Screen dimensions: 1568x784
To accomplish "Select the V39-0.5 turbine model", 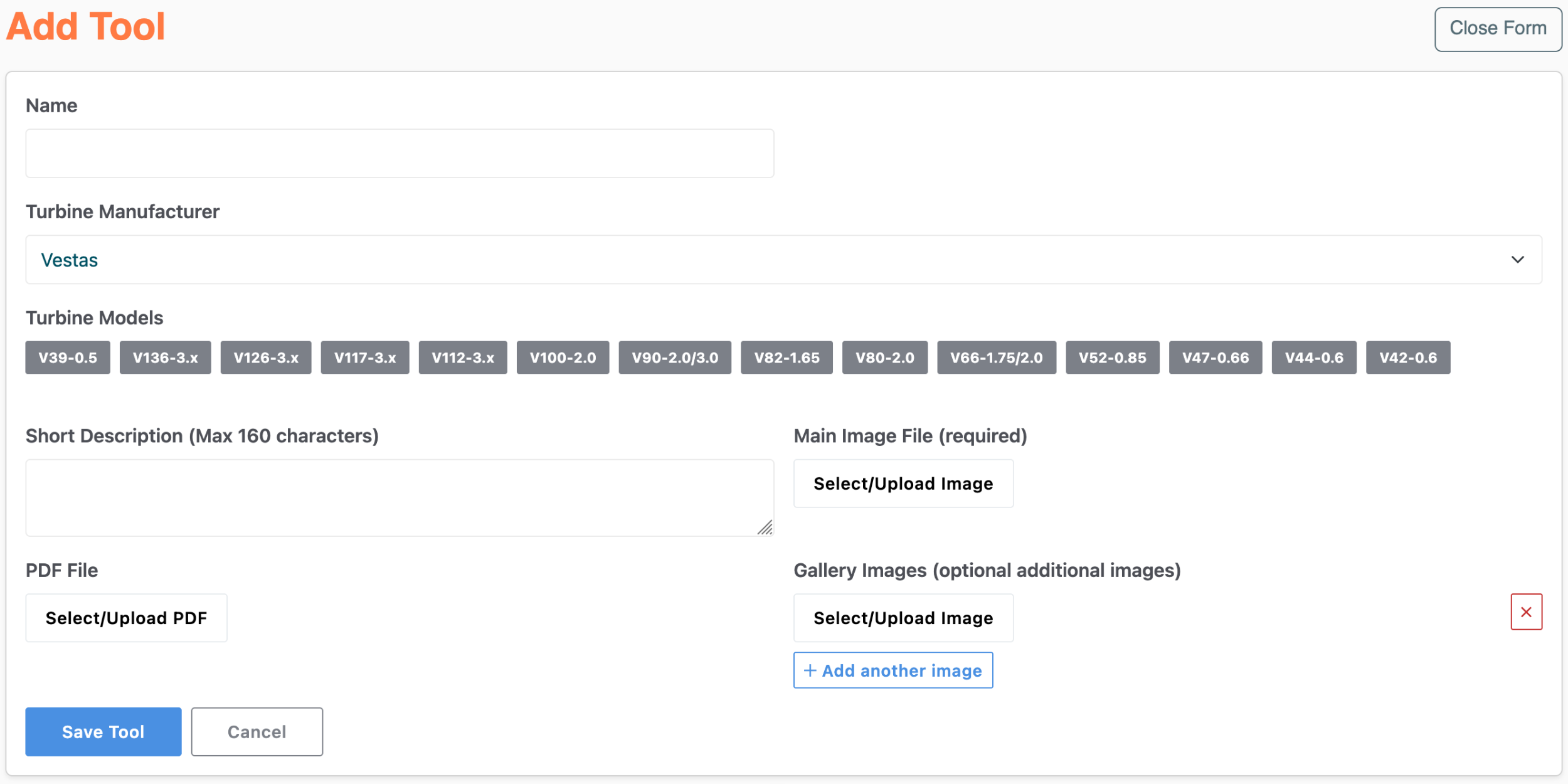I will (67, 358).
